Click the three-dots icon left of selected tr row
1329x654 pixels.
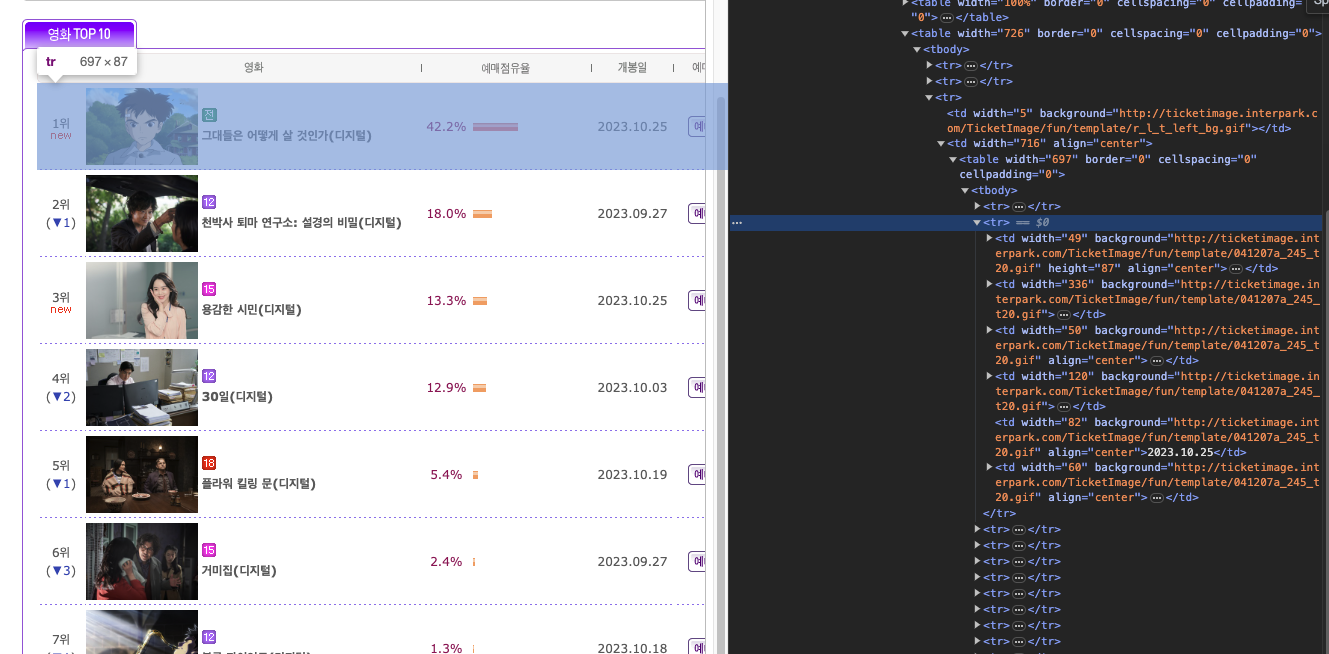coord(737,223)
